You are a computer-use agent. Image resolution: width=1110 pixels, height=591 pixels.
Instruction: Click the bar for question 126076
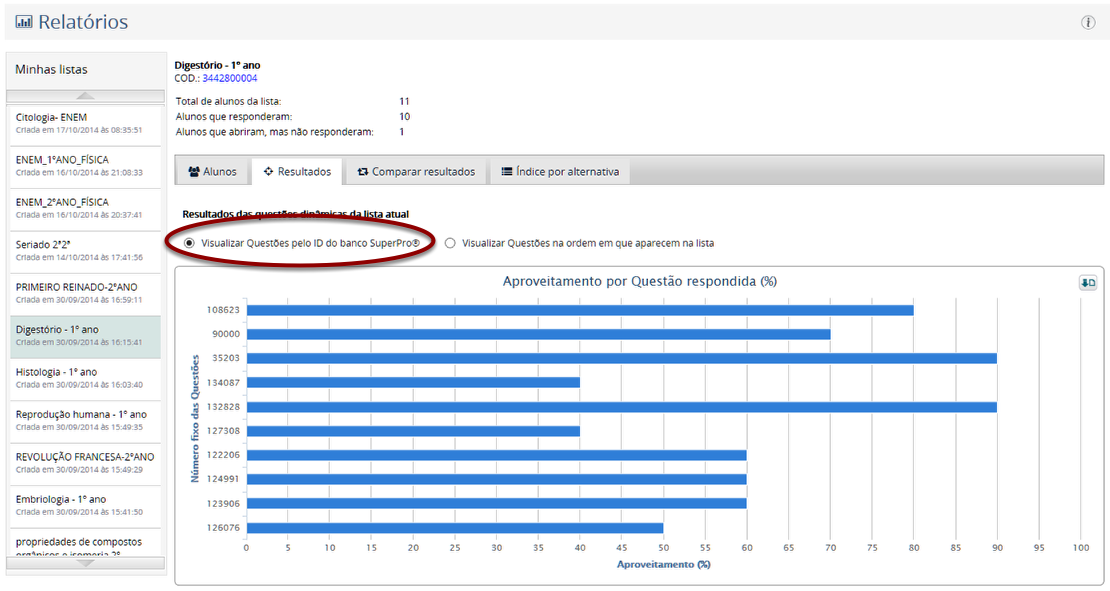[x=455, y=528]
